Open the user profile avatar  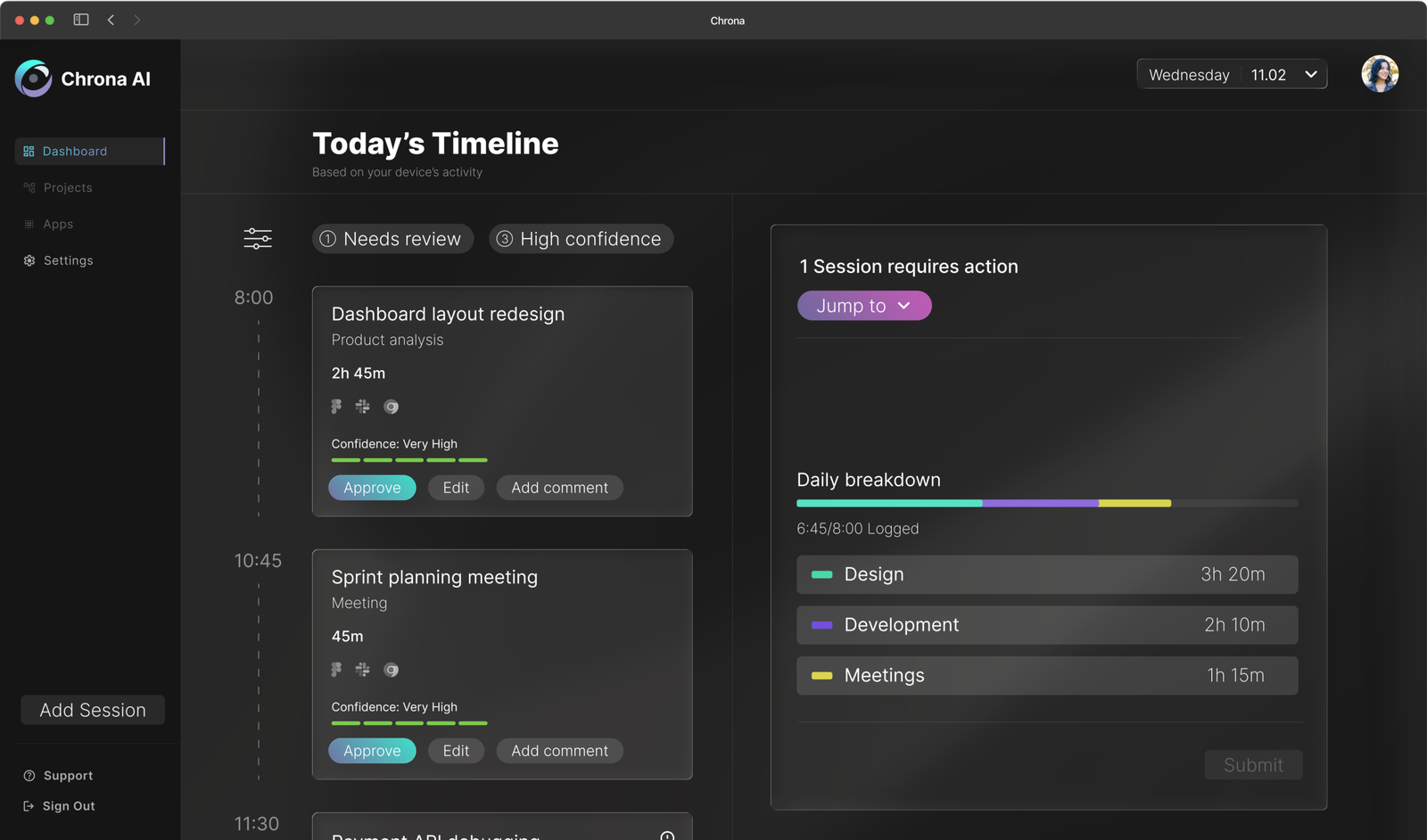point(1379,74)
